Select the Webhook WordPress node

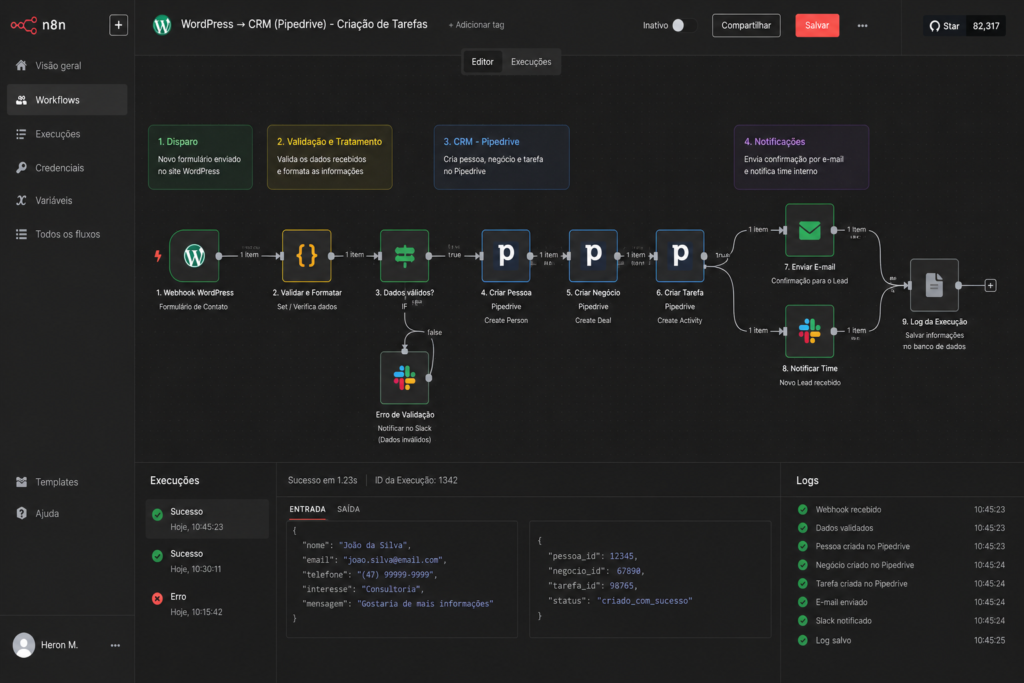(x=194, y=255)
